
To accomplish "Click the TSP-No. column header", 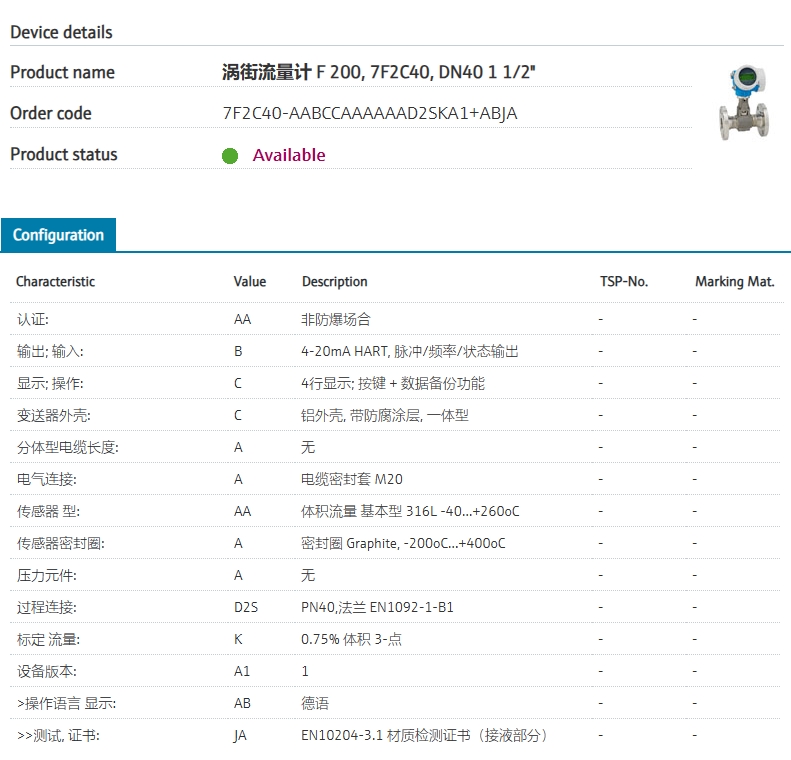I will 624,281.
